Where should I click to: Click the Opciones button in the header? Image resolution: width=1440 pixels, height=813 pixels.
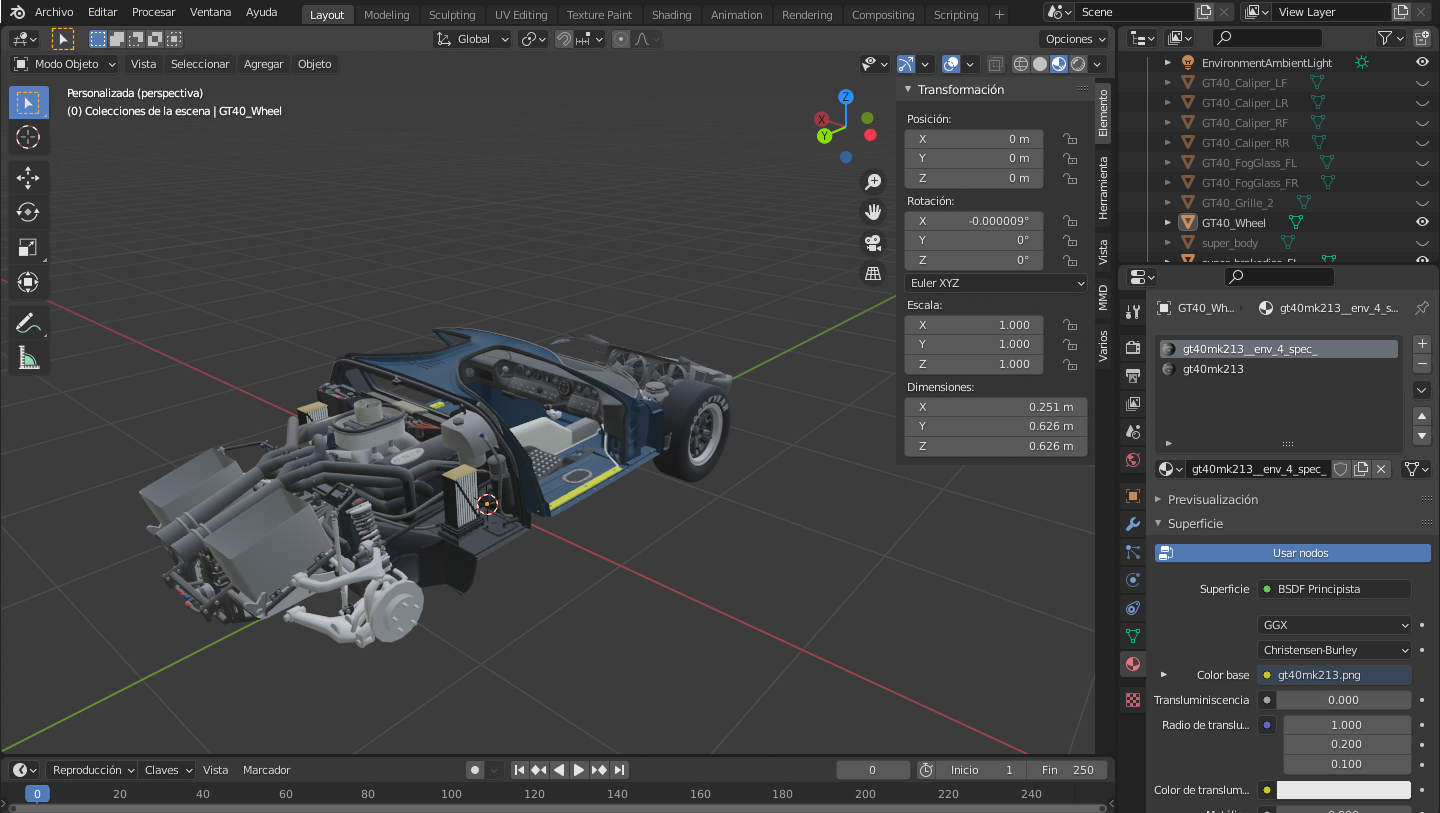click(x=1075, y=39)
